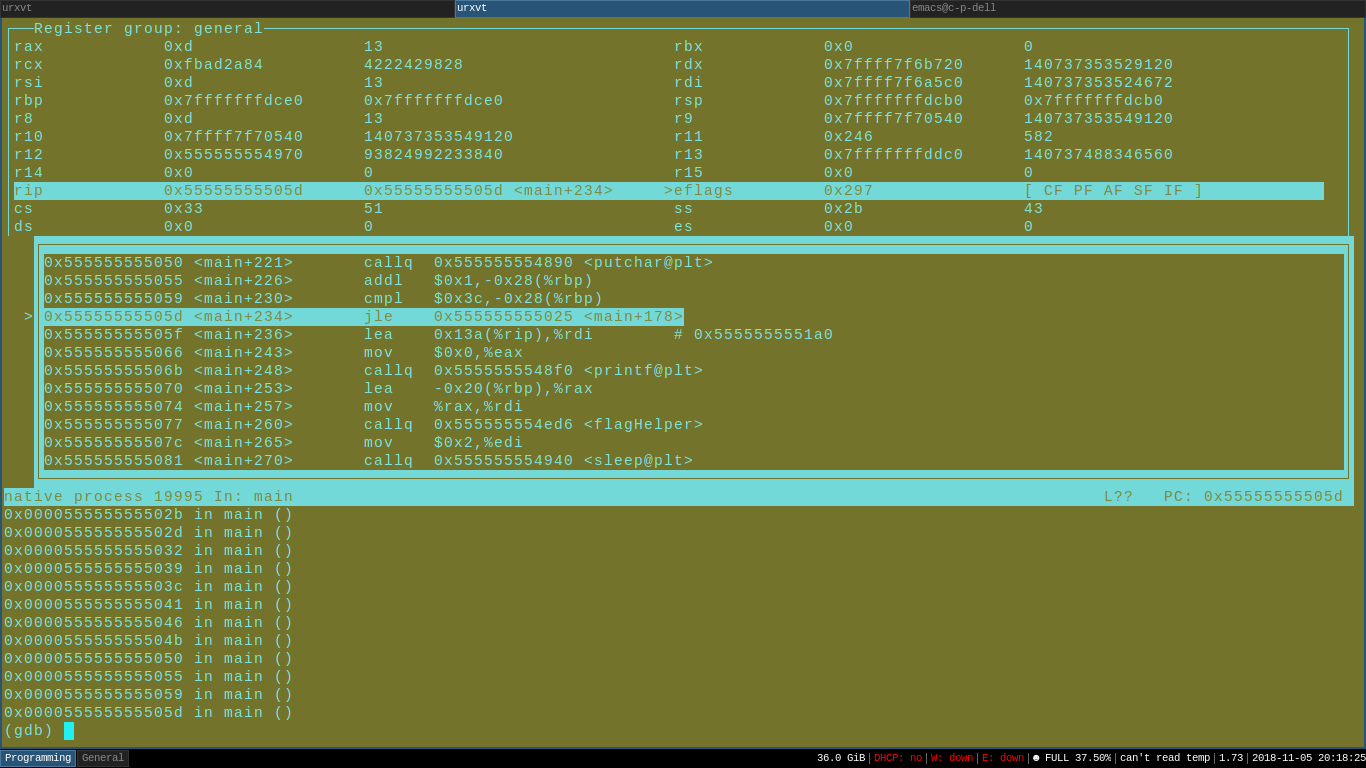Click the battery dot icon before FULL
Screen dimensions: 1366x768
(1036, 758)
